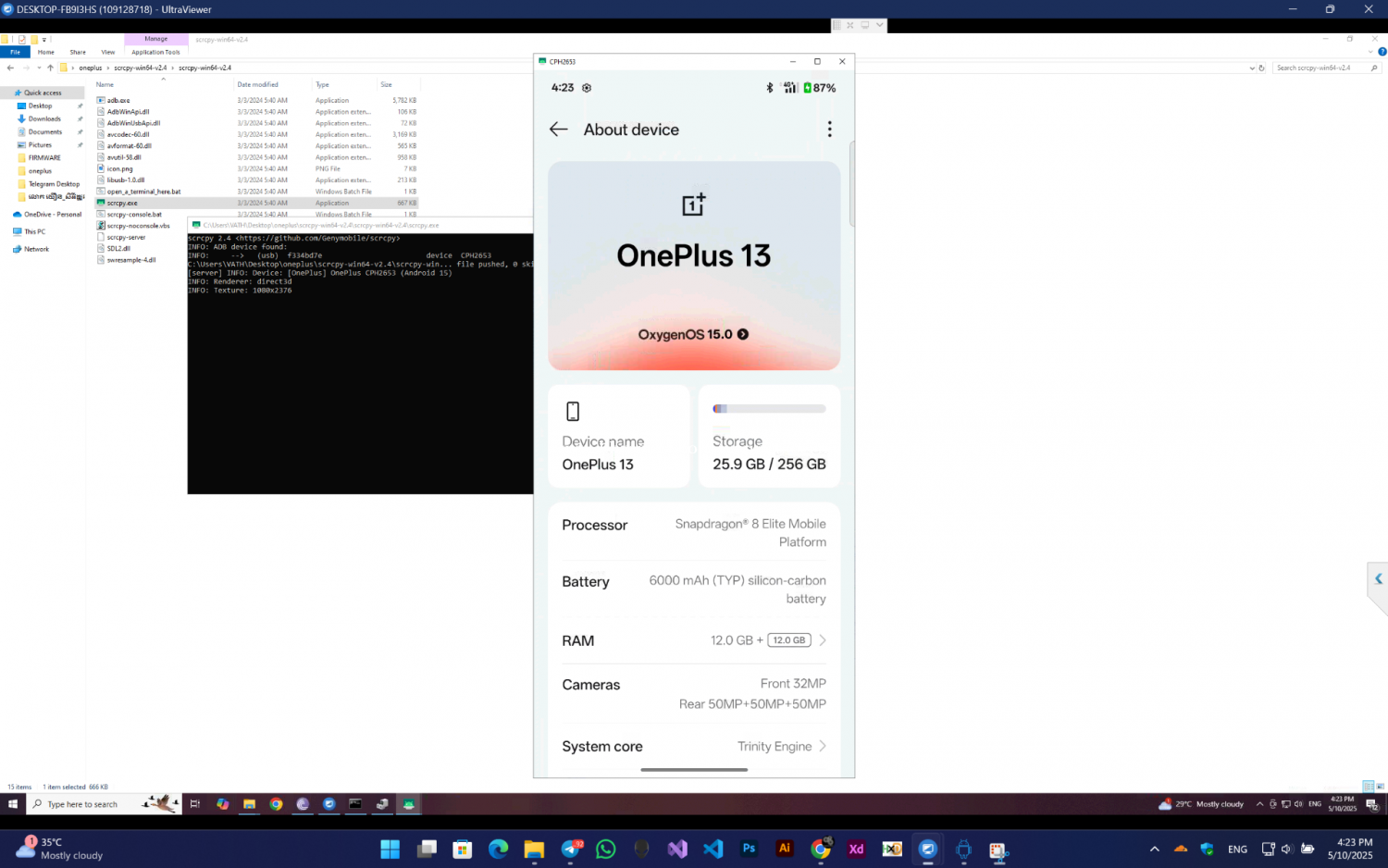Viewport: 1388px width, 868px height.
Task: Select SDL2.dll file
Action: (118, 248)
